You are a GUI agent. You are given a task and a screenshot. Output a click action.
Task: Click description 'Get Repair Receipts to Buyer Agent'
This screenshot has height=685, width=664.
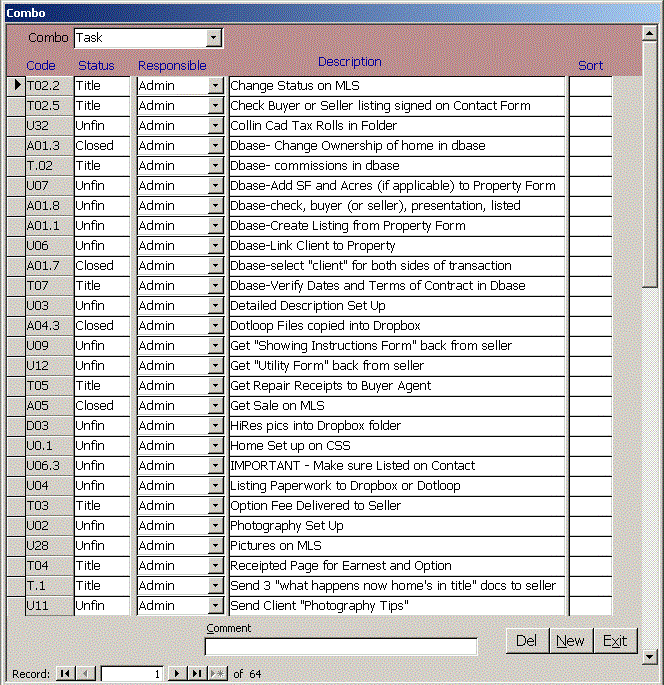point(397,386)
